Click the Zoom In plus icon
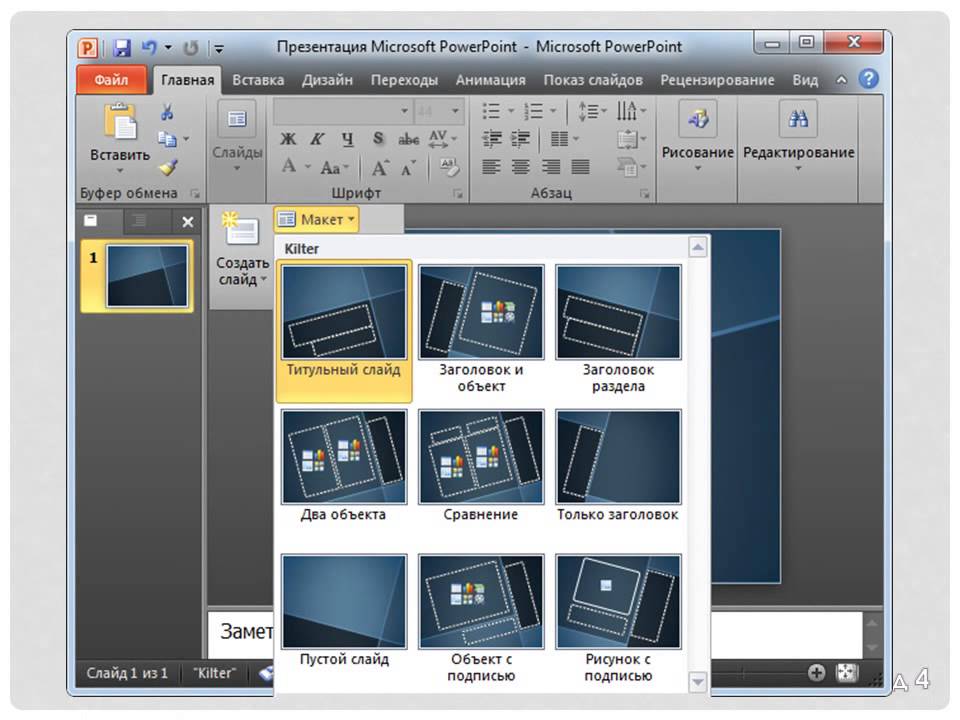Screen dimensions: 960x720 816,673
